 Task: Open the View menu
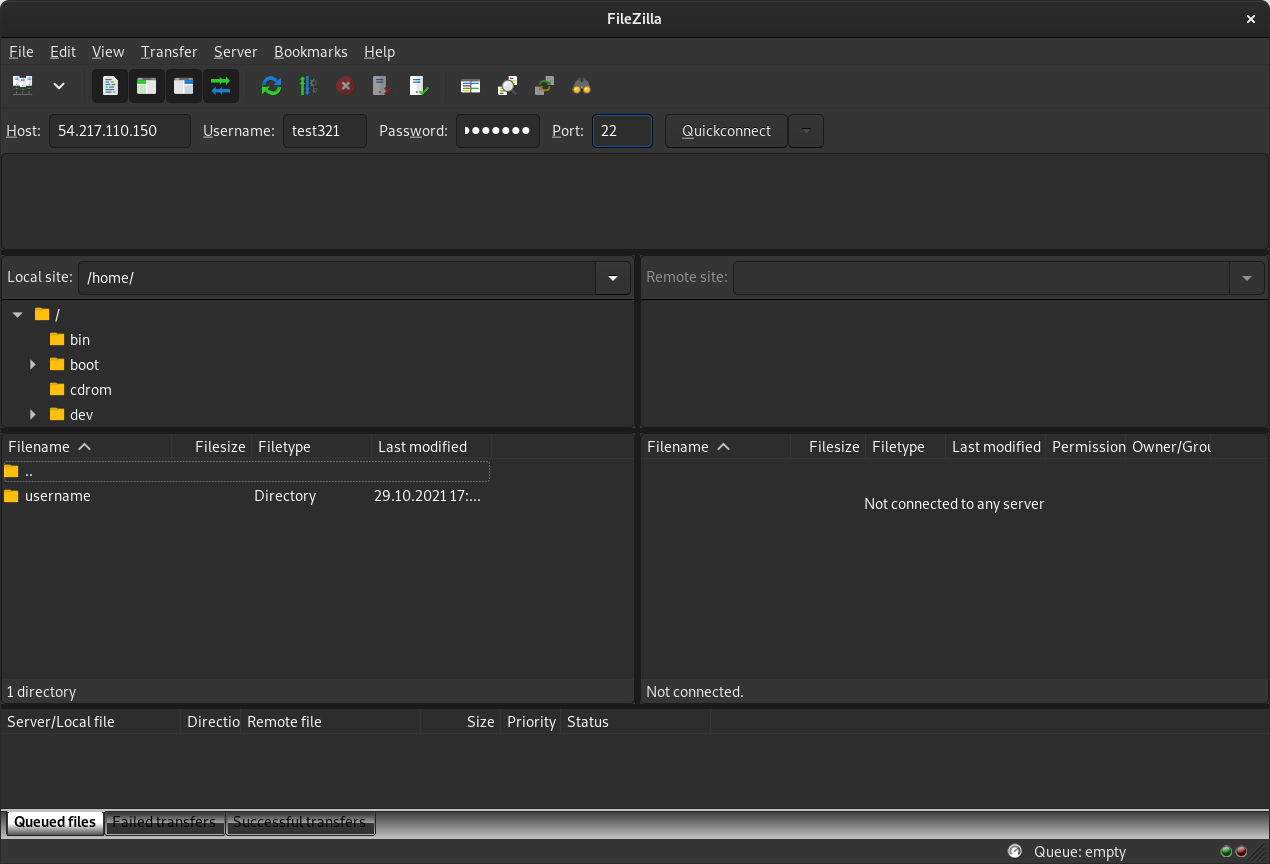pyautogui.click(x=108, y=52)
